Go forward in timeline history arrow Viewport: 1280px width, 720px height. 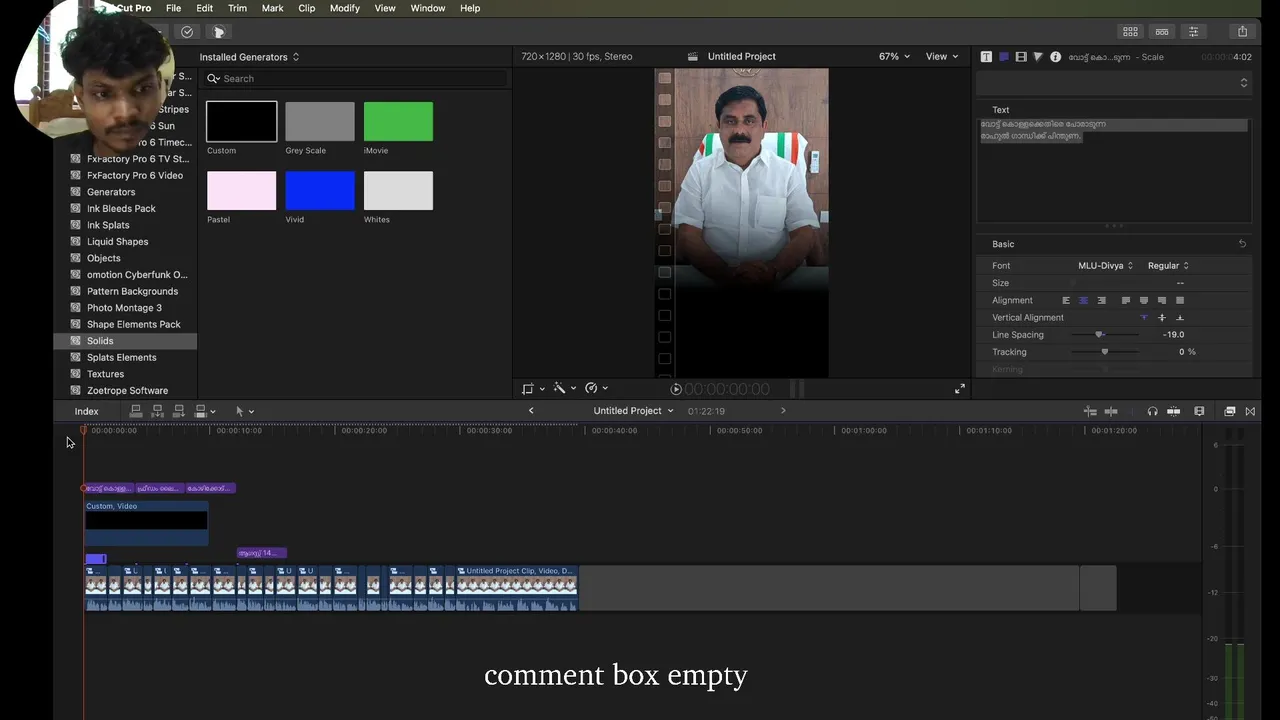click(783, 411)
